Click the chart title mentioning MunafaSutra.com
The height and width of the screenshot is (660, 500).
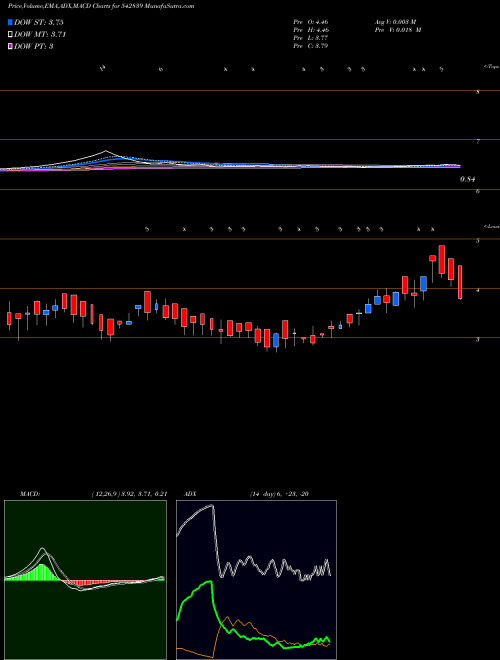(x=101, y=6)
